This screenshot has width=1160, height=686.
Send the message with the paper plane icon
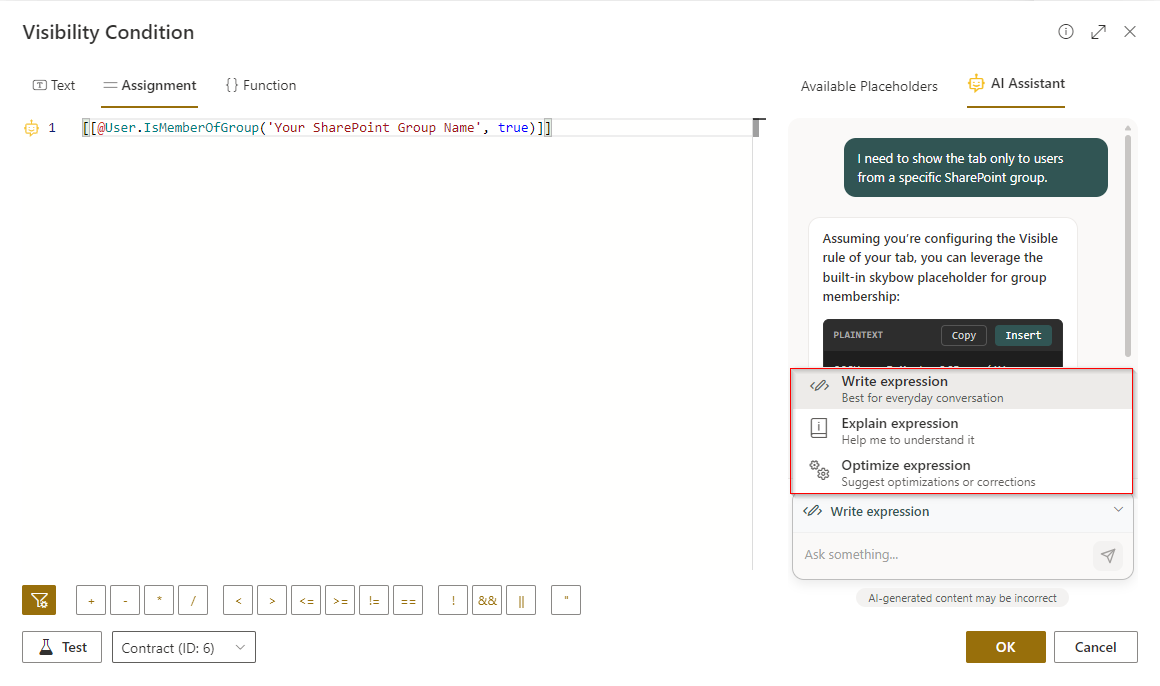[x=1107, y=555]
